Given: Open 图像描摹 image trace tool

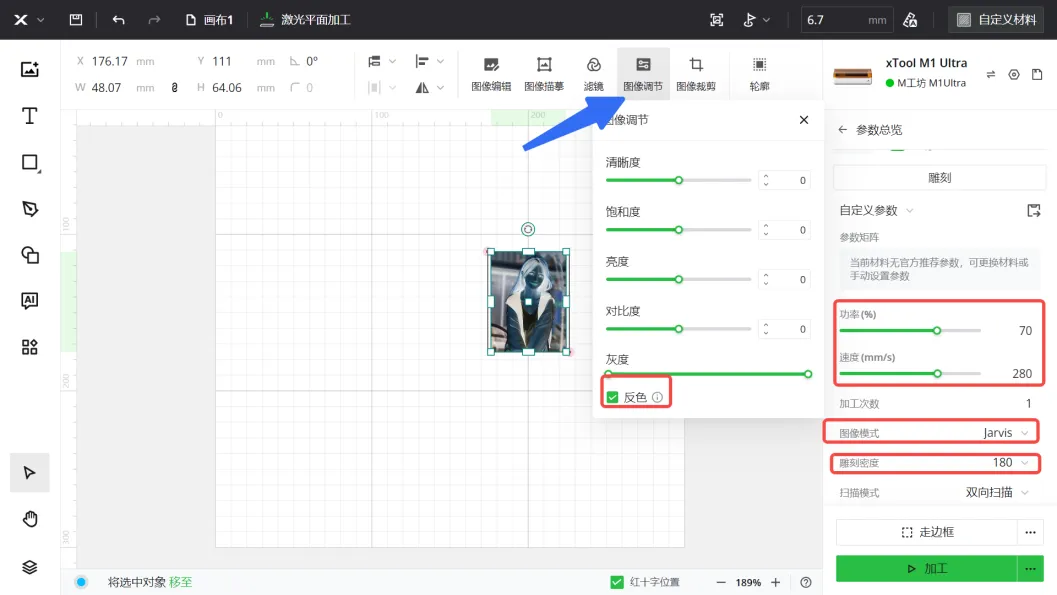Looking at the screenshot, I should coord(544,74).
